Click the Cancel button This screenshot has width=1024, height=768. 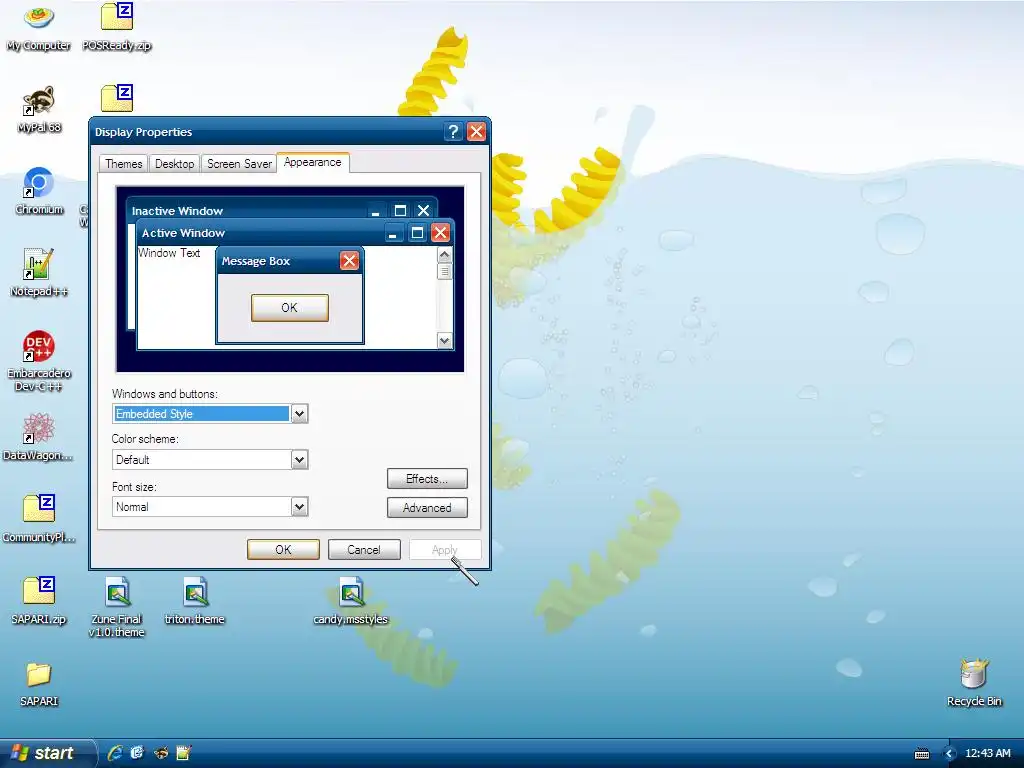point(364,549)
